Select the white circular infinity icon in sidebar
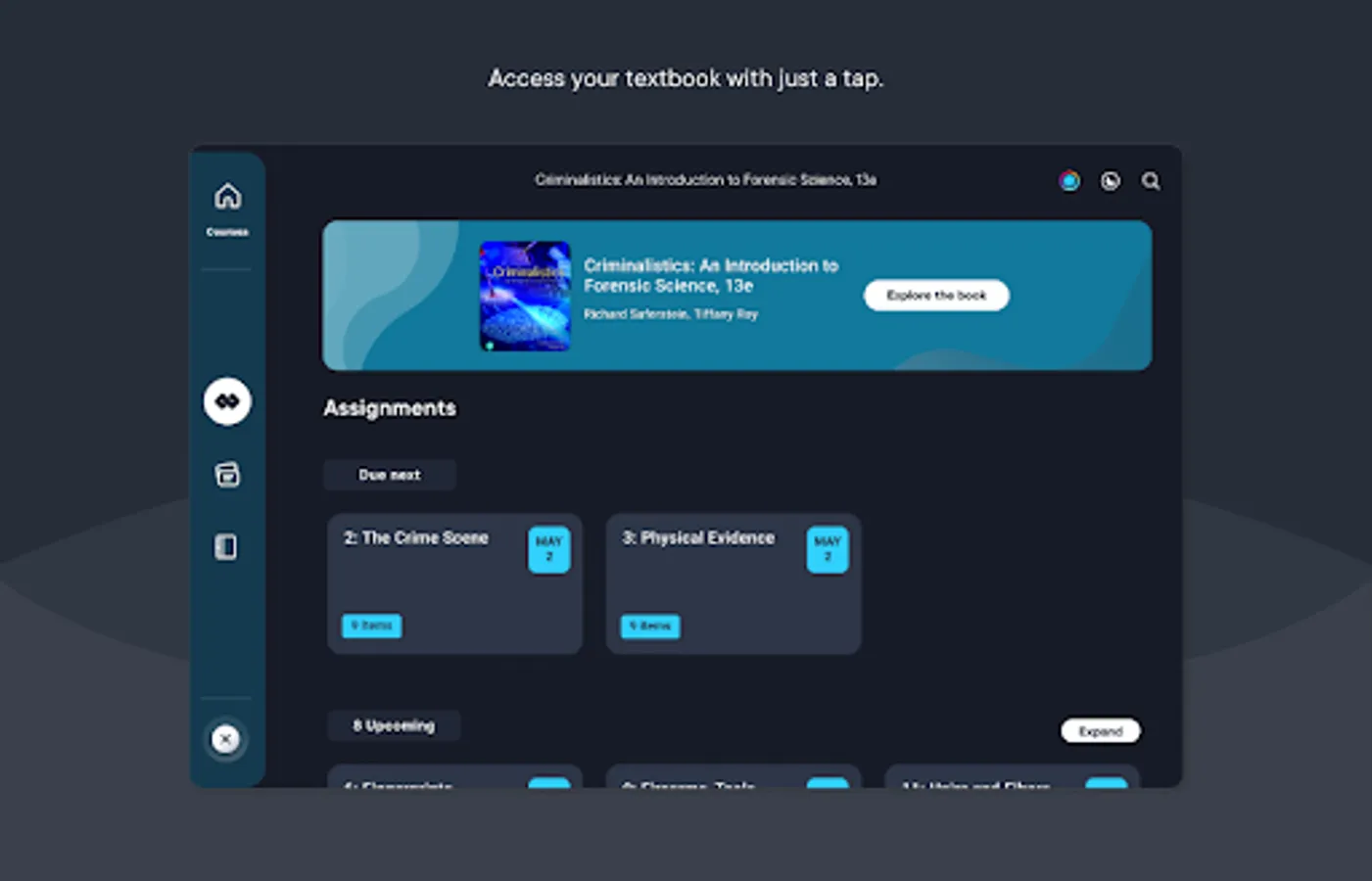 [227, 401]
